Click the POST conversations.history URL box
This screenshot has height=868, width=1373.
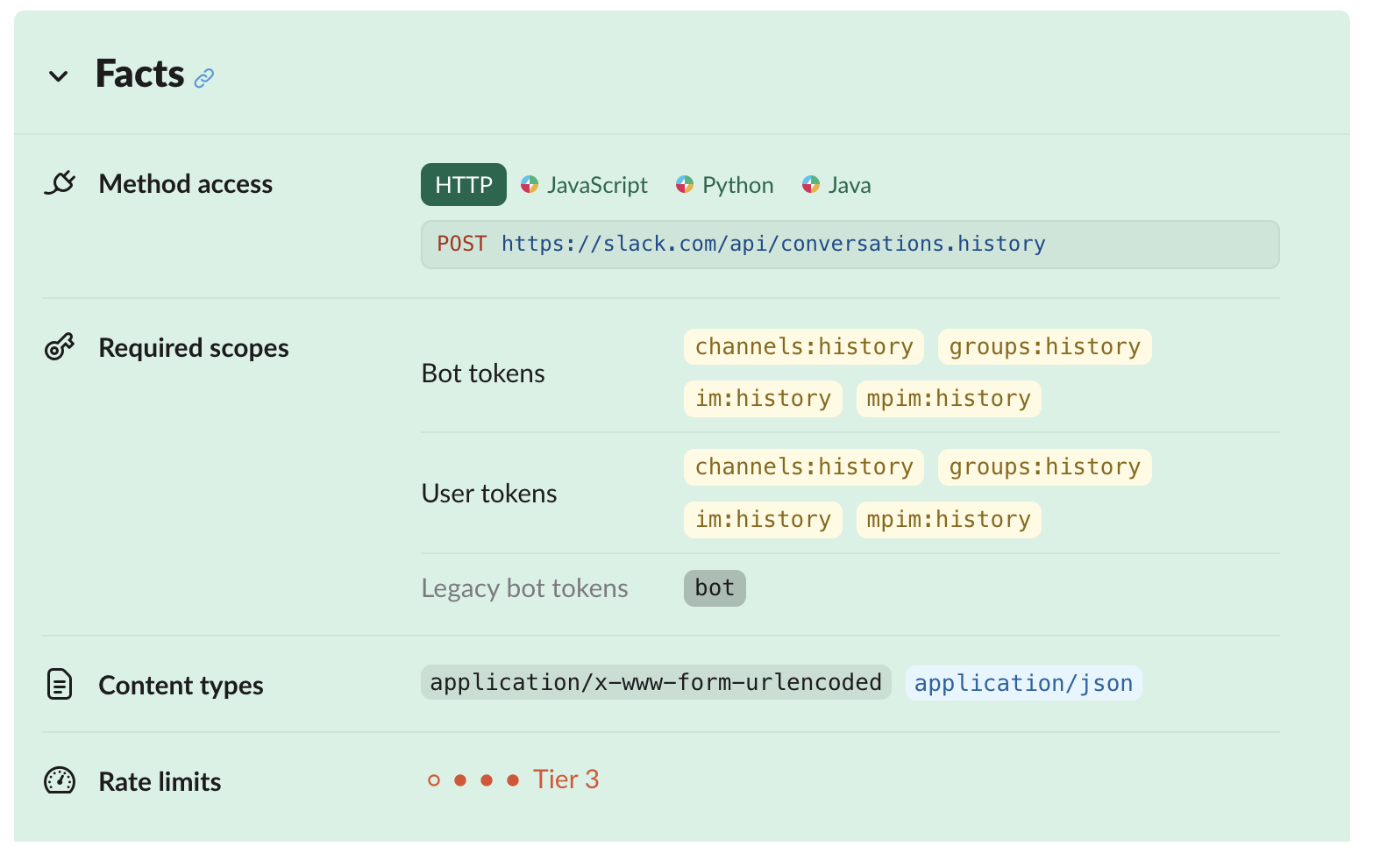[x=850, y=245]
